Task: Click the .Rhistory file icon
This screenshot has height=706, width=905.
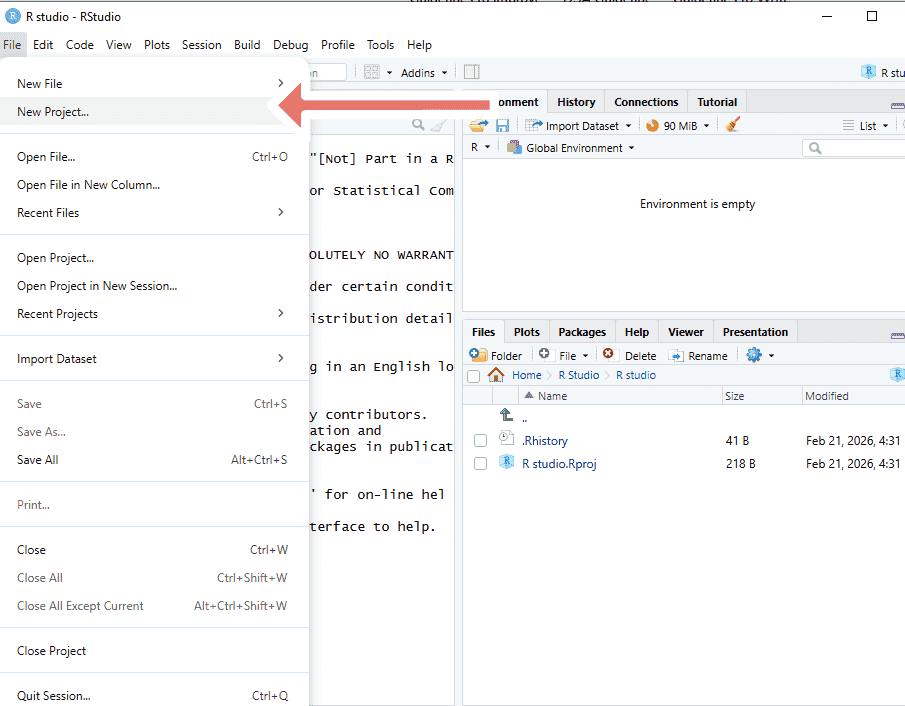Action: [506, 438]
